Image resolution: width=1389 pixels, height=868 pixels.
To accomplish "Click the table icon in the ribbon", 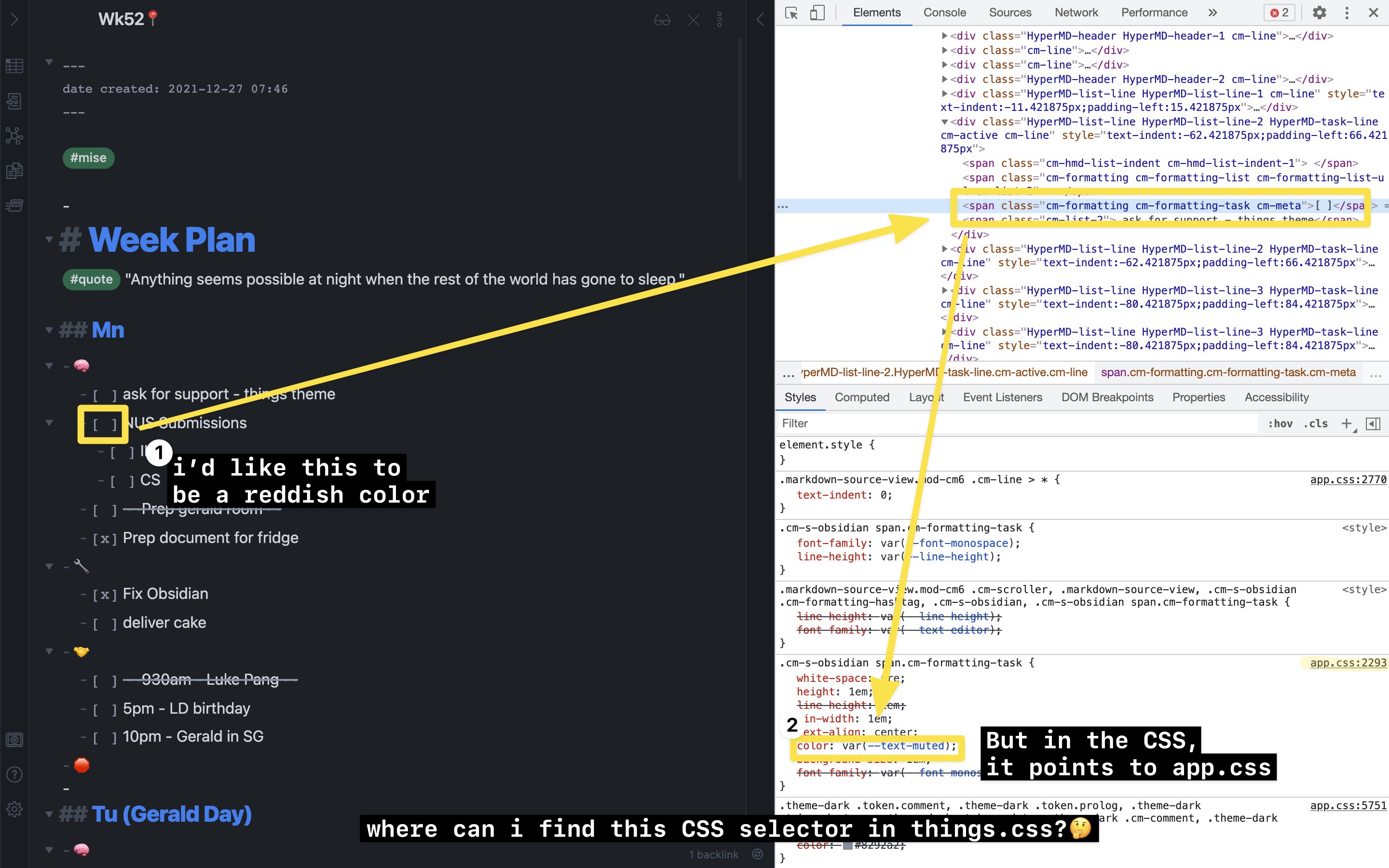I will (14, 66).
